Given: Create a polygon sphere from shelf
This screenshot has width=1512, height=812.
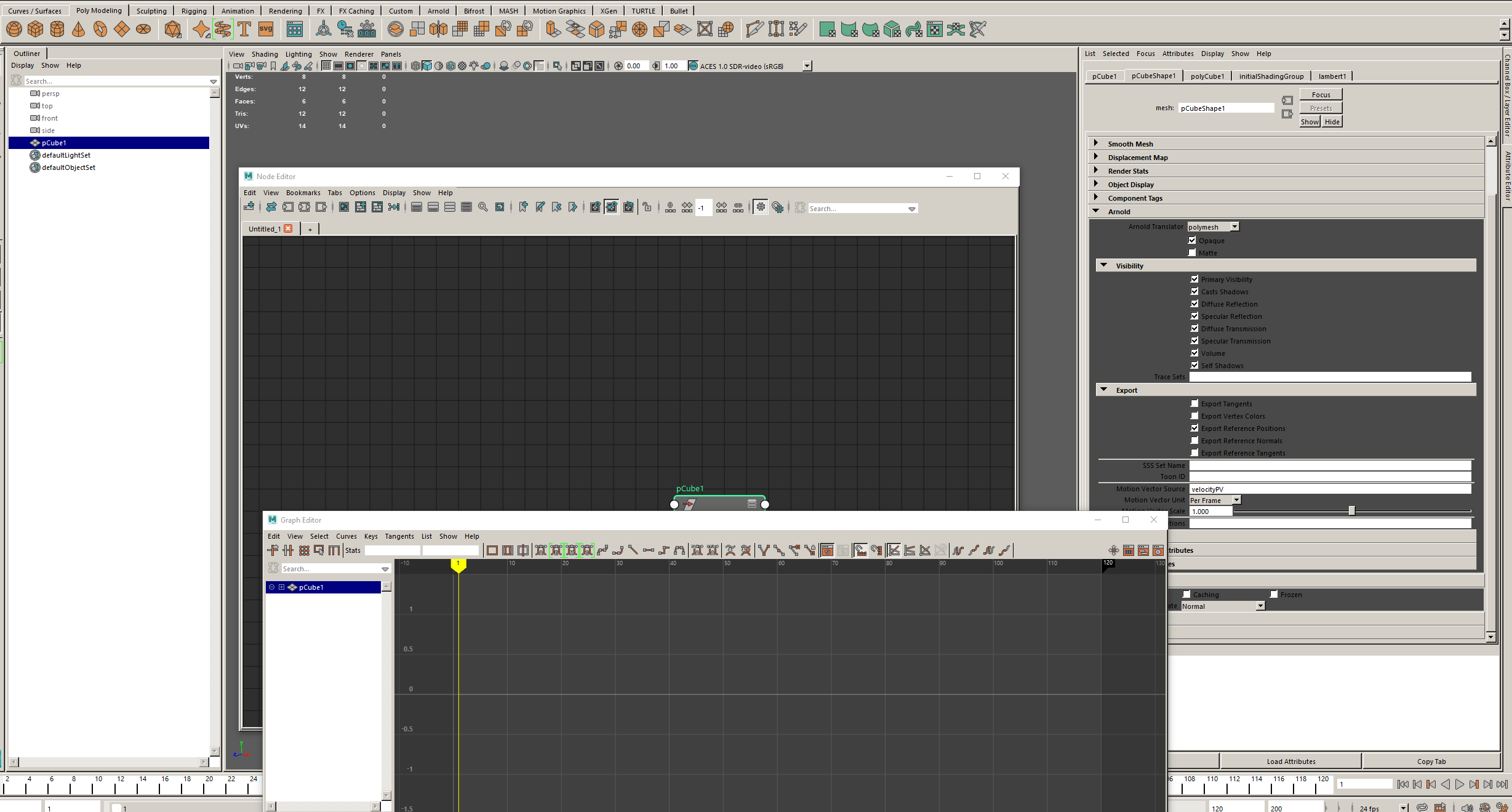Looking at the screenshot, I should (14, 29).
